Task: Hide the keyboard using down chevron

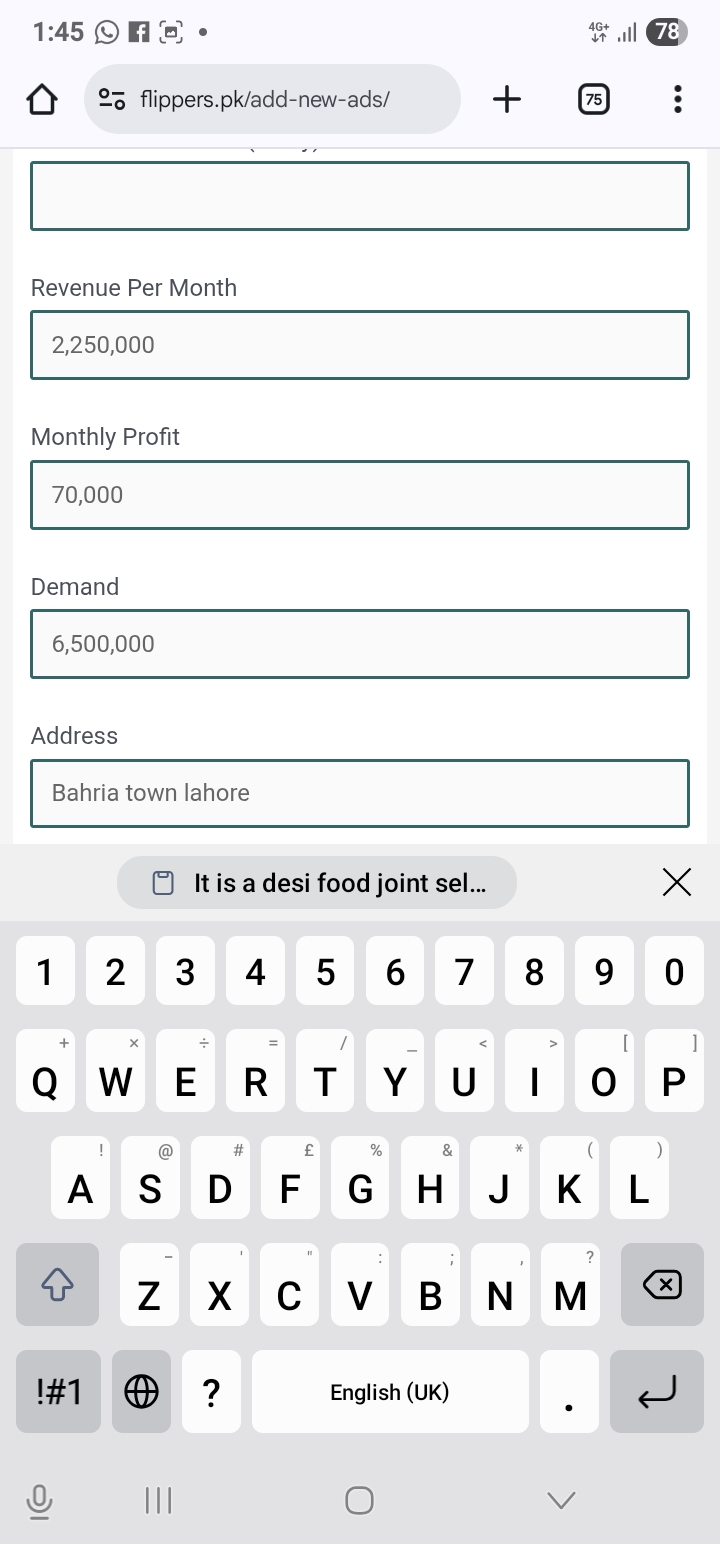Action: (x=562, y=1500)
